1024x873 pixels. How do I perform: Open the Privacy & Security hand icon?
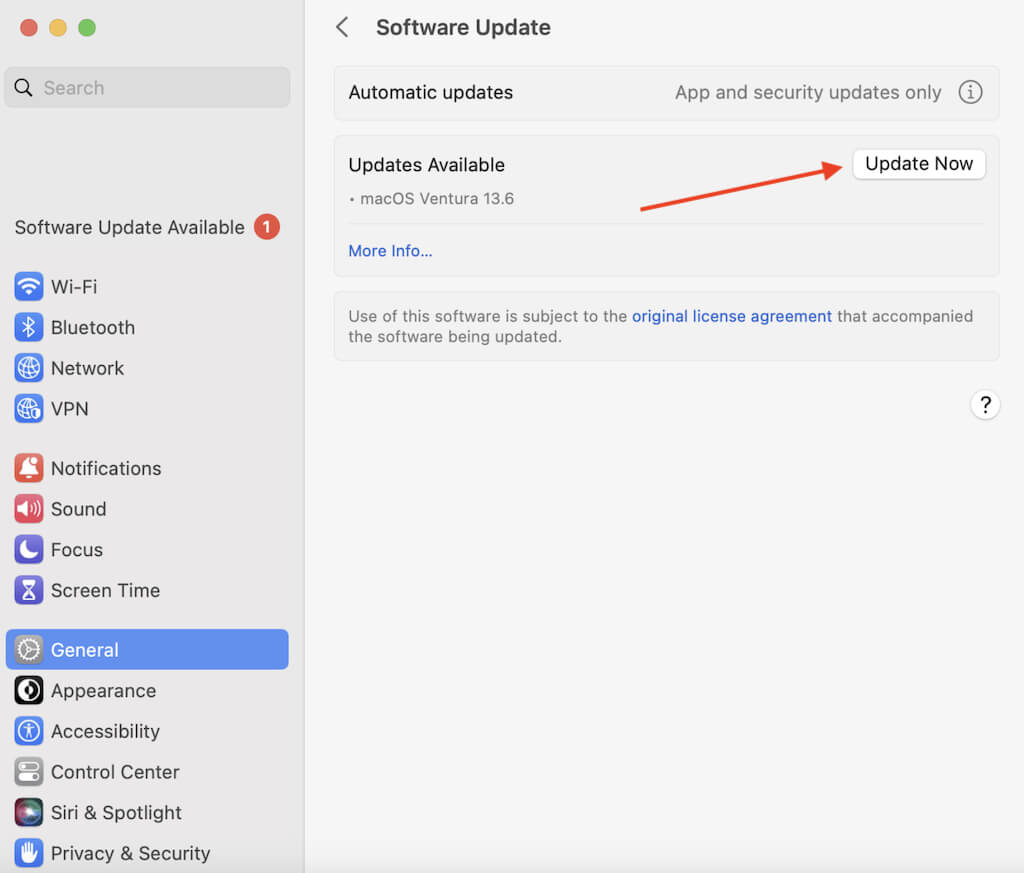(29, 853)
